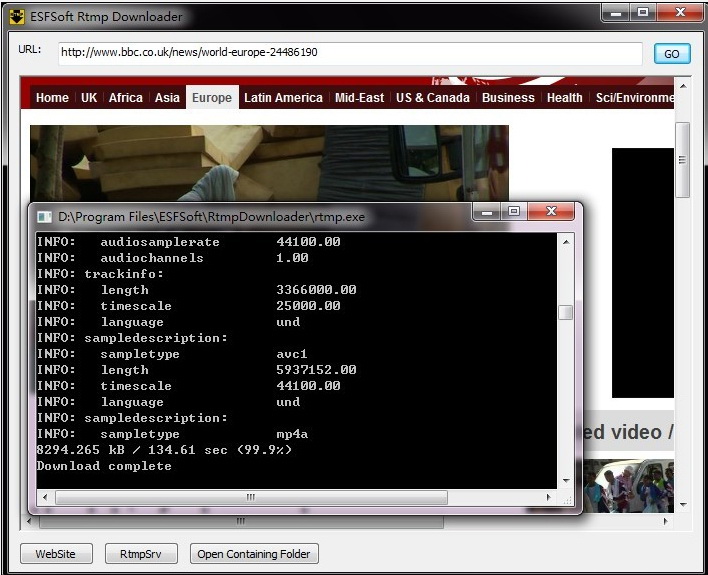Minimize the rtmp.exe console window
Viewport: 708px width, 575px height.
(487, 211)
